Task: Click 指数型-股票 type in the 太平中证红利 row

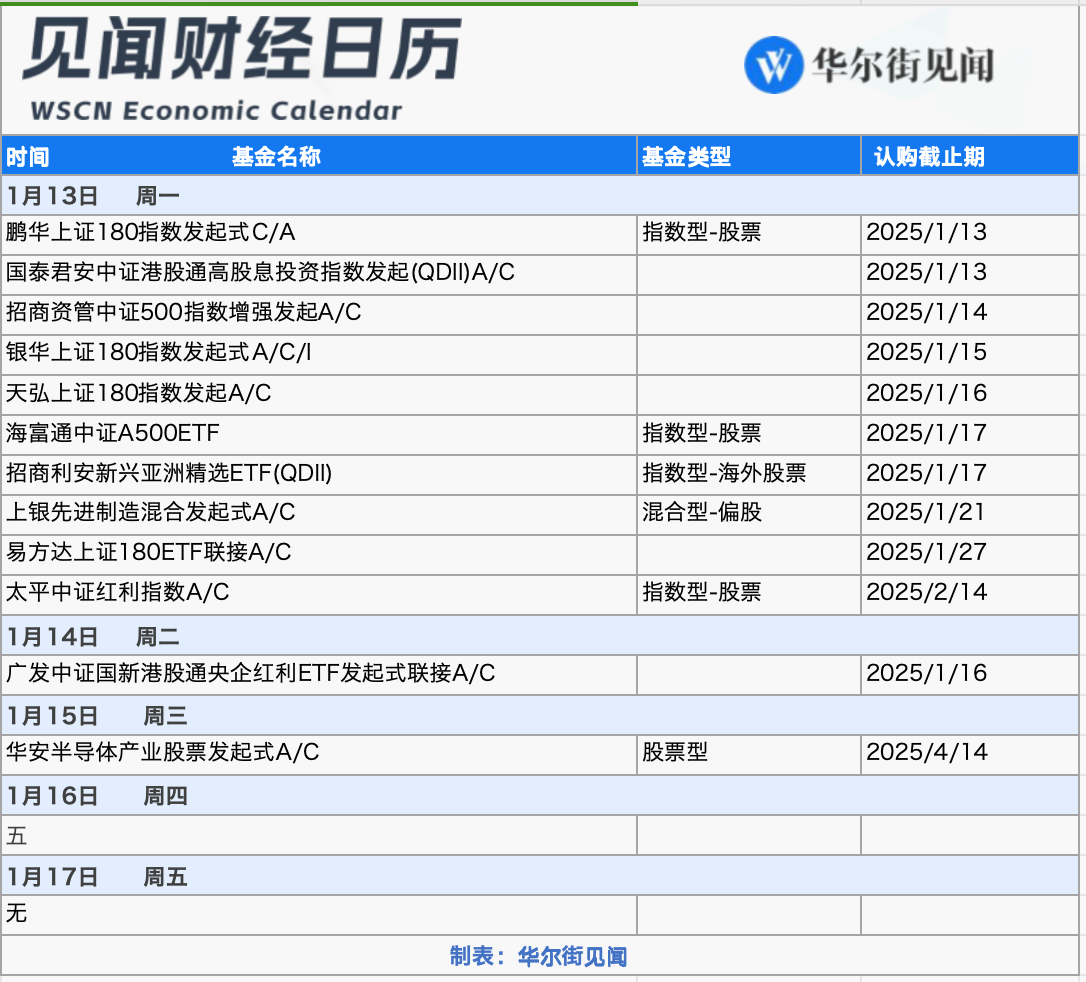Action: pos(702,593)
